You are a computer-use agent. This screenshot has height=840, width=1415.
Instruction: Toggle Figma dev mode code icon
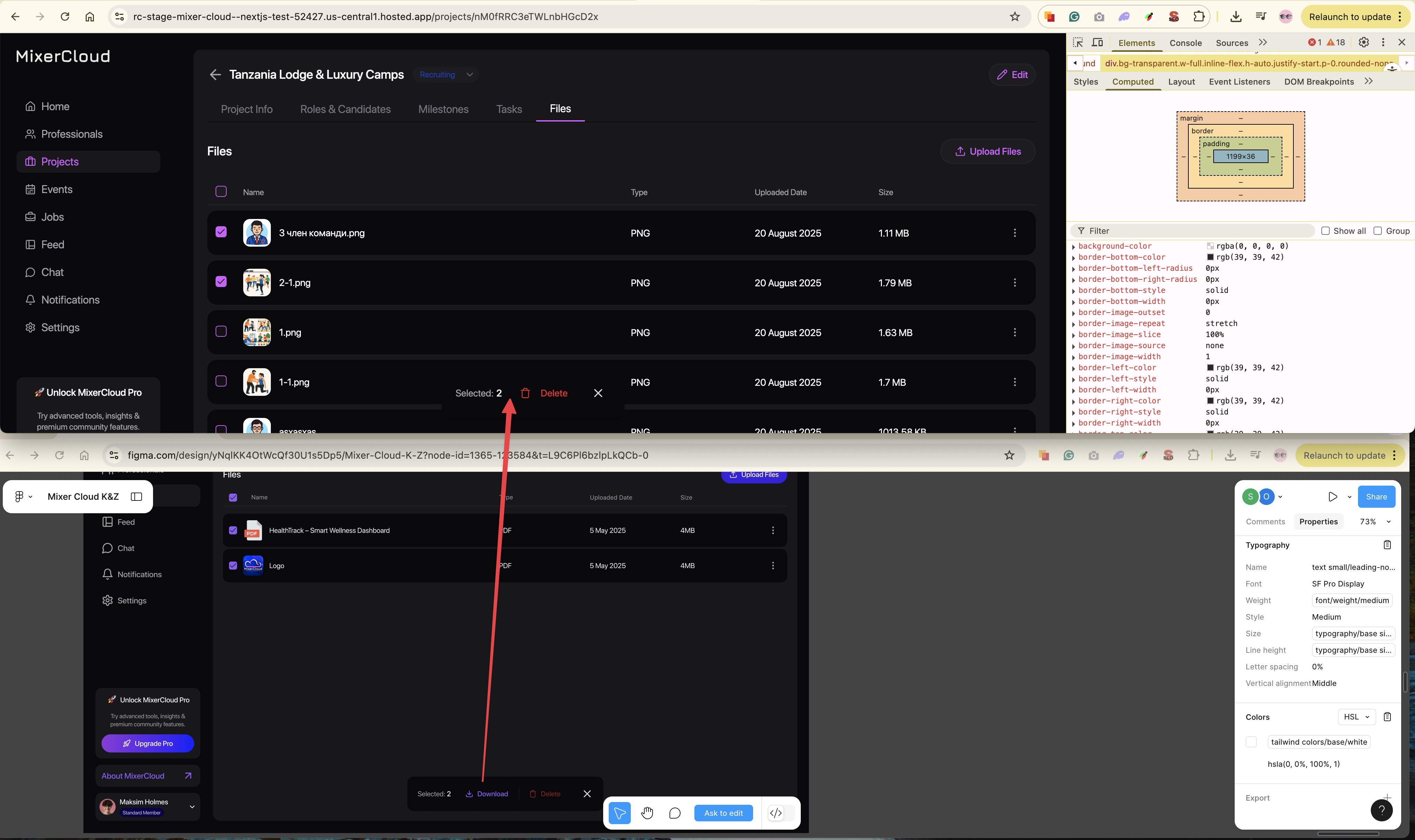click(x=776, y=813)
